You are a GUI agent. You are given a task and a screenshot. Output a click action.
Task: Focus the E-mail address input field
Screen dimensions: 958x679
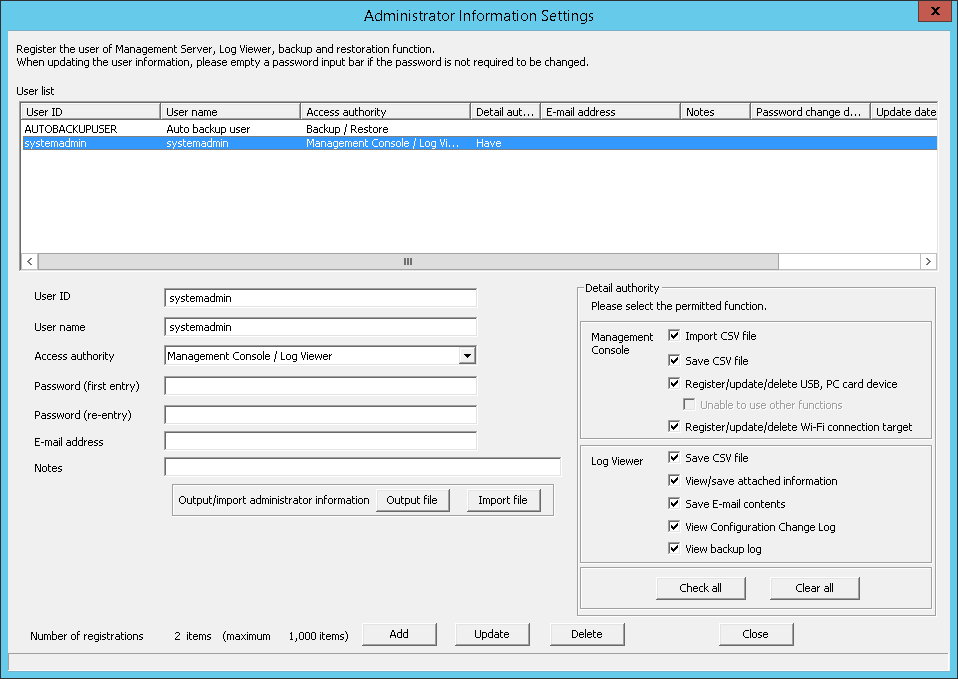point(320,441)
